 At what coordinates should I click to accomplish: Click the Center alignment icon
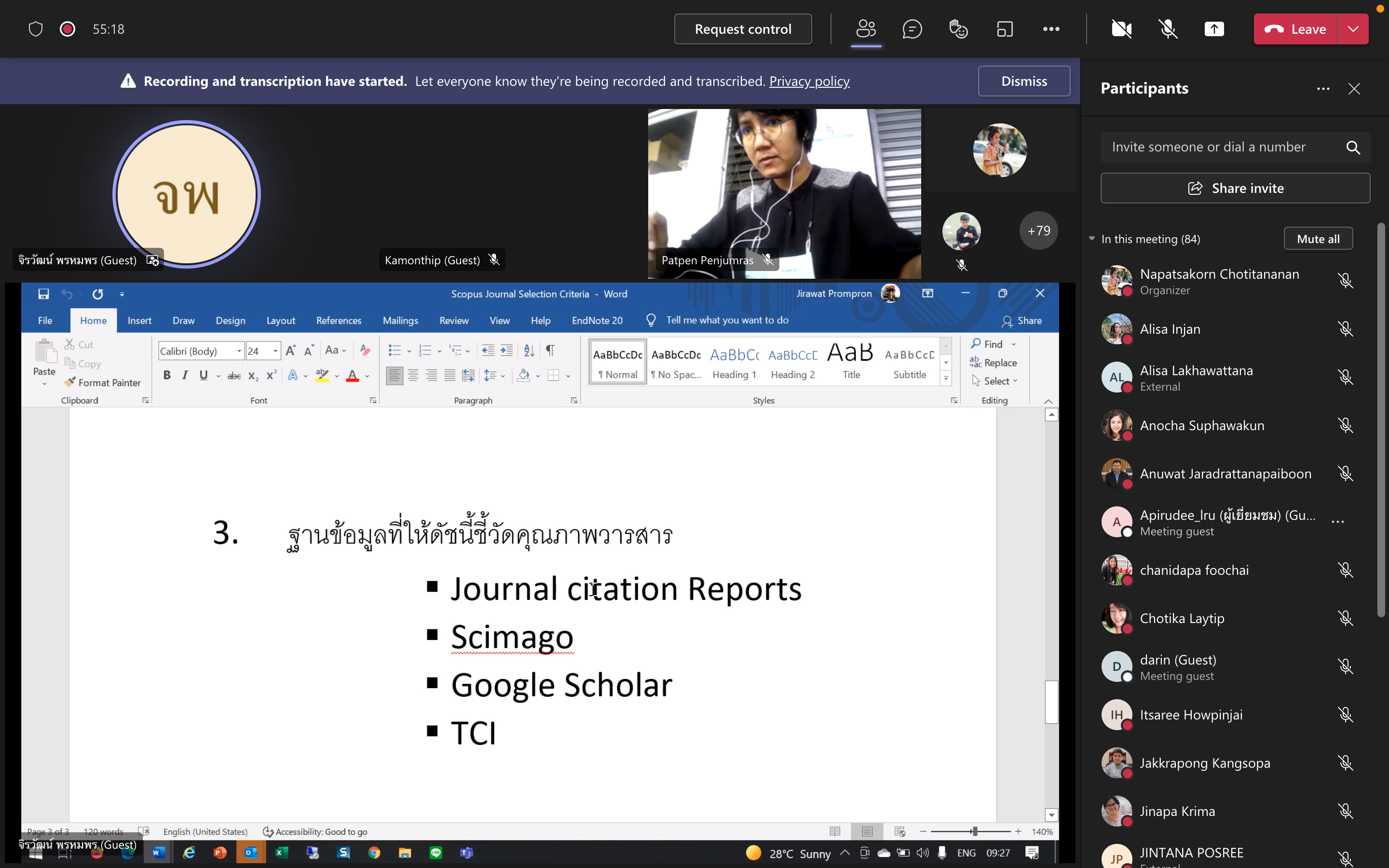point(413,376)
